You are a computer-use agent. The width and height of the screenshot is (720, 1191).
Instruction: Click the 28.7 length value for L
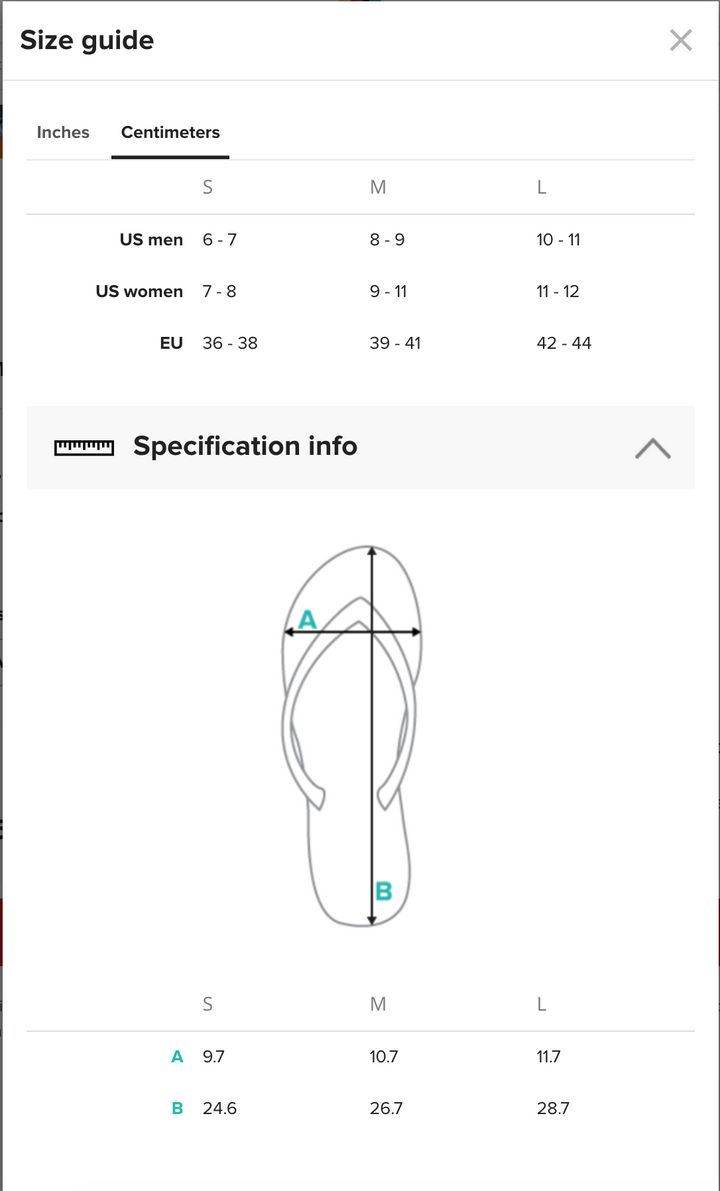pyautogui.click(x=553, y=1108)
